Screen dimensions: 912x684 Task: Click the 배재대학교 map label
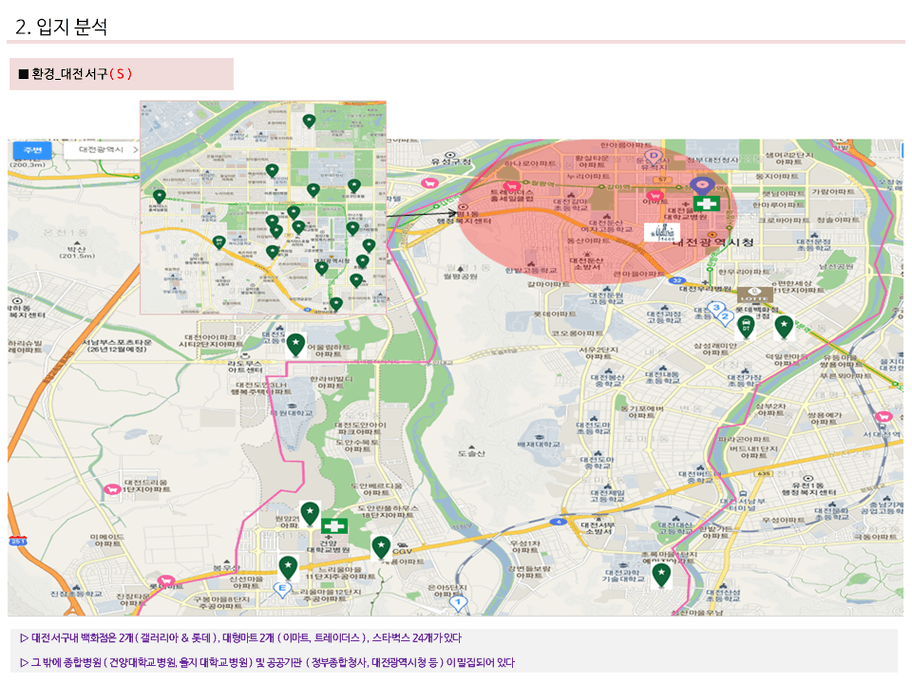(539, 444)
